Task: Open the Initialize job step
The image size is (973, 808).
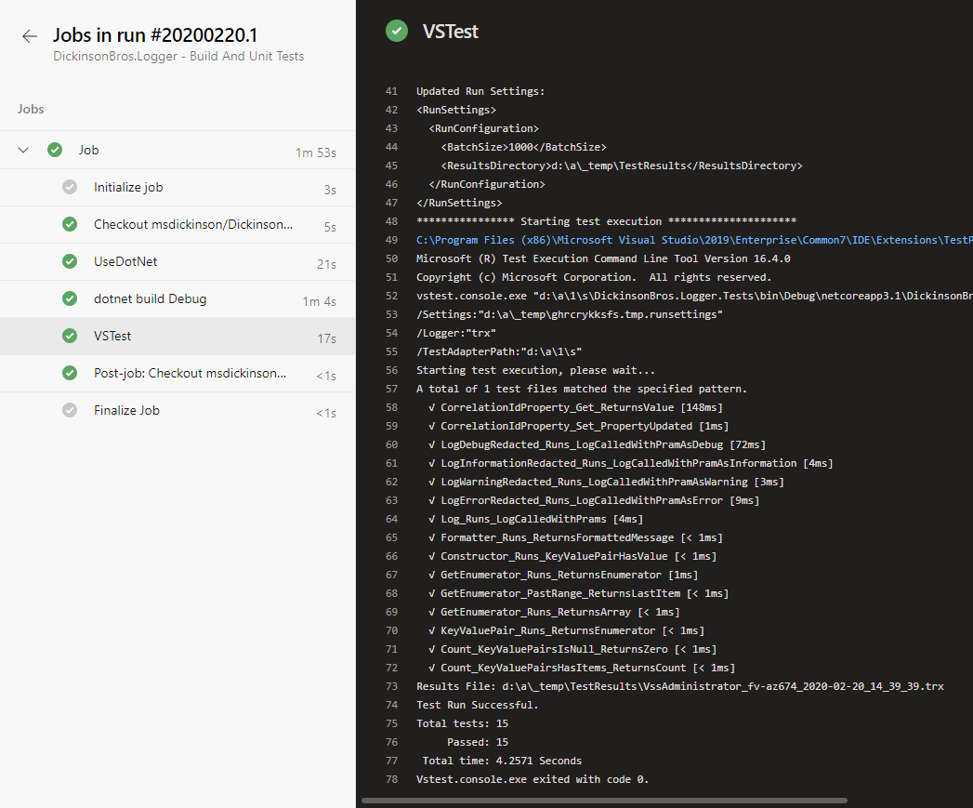Action: pos(177,187)
